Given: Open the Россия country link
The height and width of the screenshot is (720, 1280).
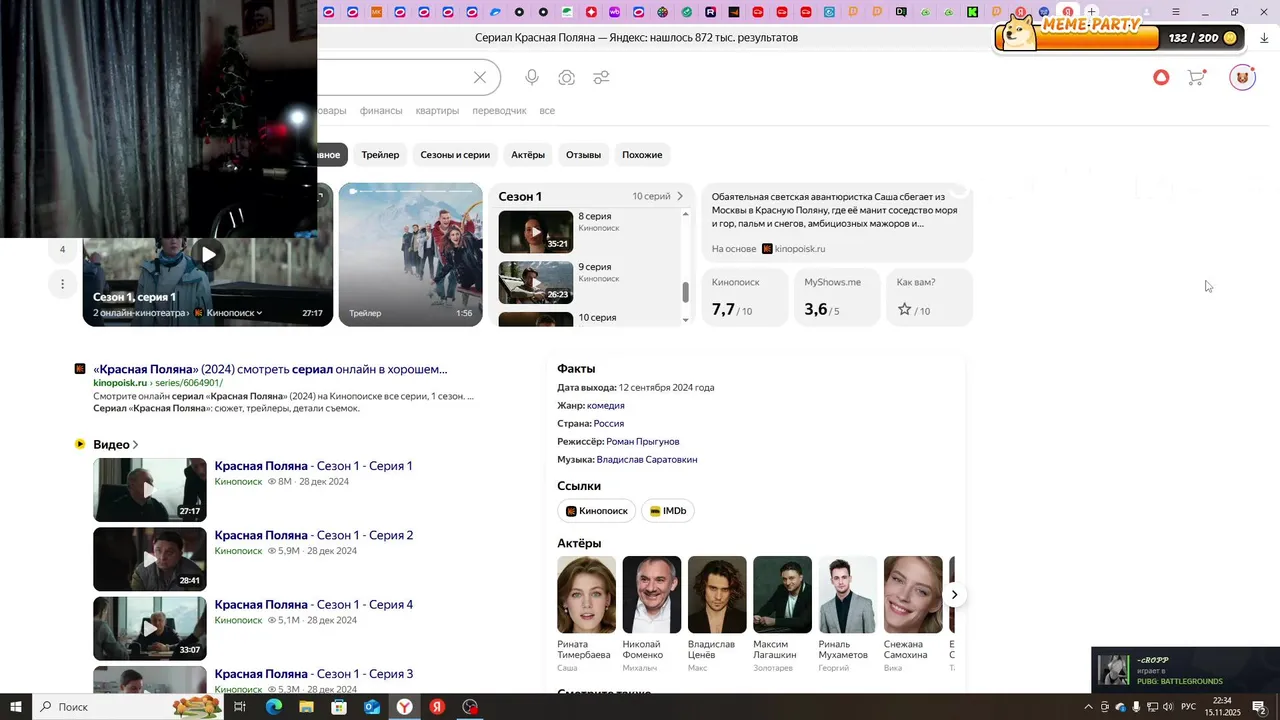Looking at the screenshot, I should click(x=609, y=424).
